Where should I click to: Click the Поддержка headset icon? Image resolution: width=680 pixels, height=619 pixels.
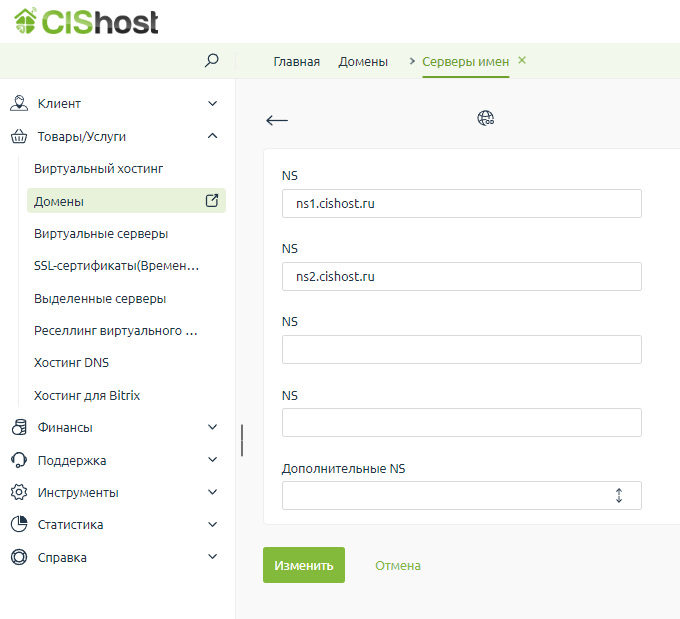tap(18, 460)
